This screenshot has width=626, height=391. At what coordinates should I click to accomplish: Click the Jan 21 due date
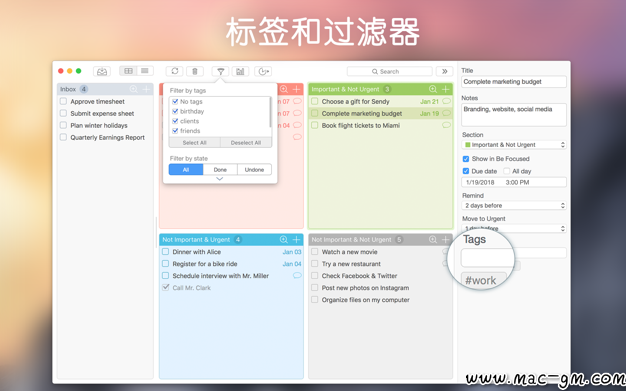(429, 101)
